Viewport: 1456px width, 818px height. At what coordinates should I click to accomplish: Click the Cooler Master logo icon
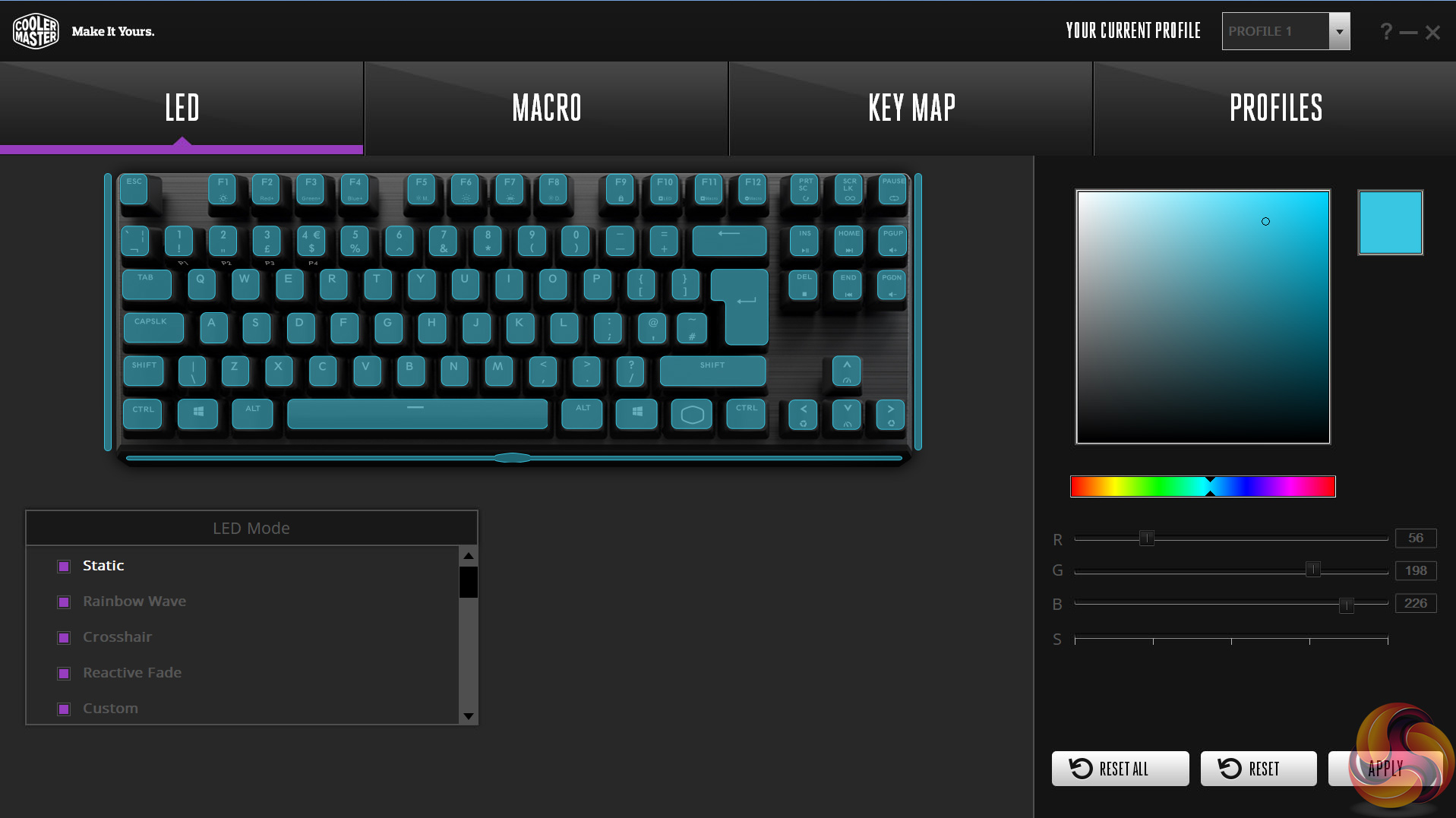36,31
